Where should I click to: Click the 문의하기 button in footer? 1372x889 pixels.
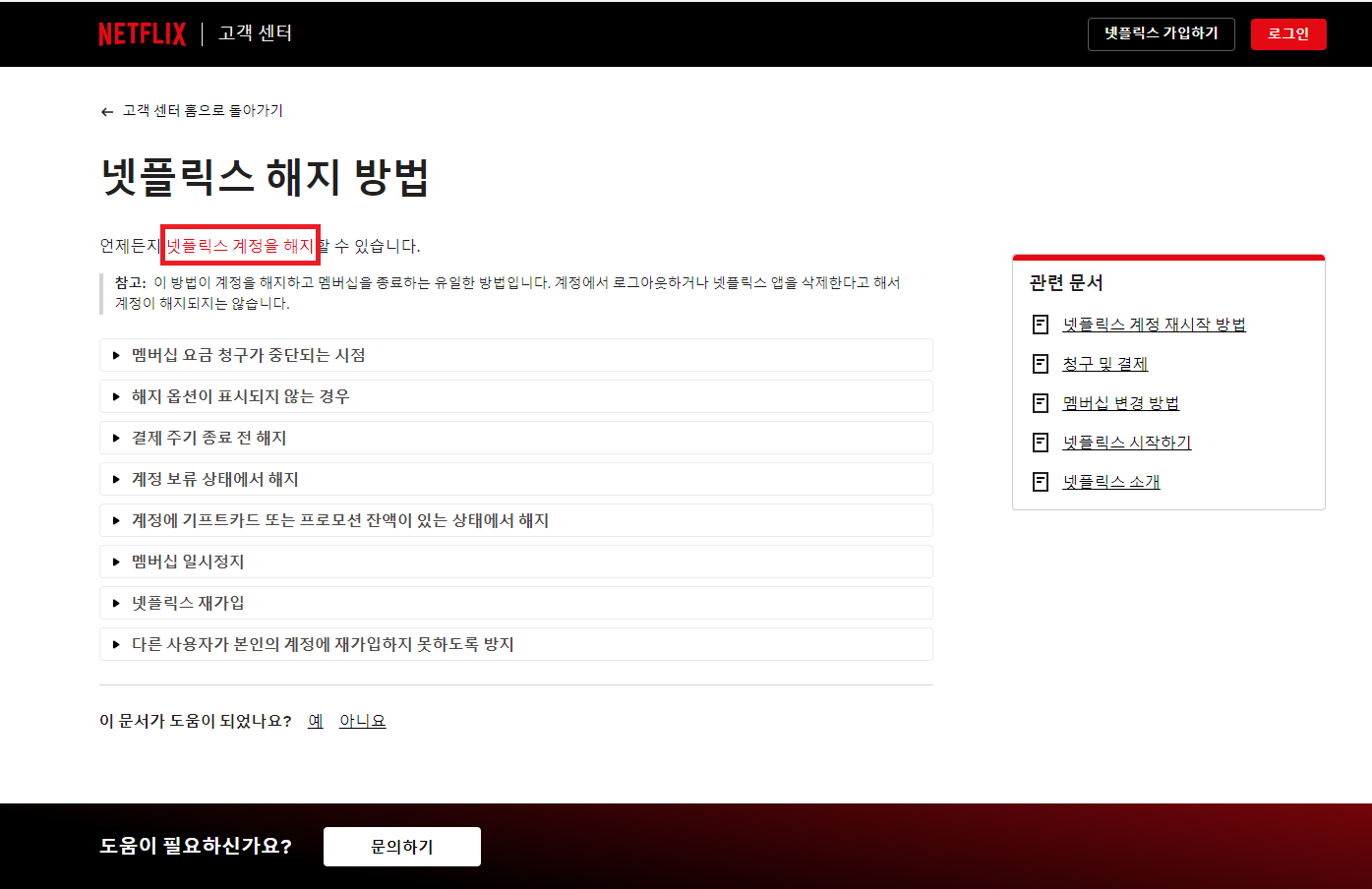tap(402, 847)
